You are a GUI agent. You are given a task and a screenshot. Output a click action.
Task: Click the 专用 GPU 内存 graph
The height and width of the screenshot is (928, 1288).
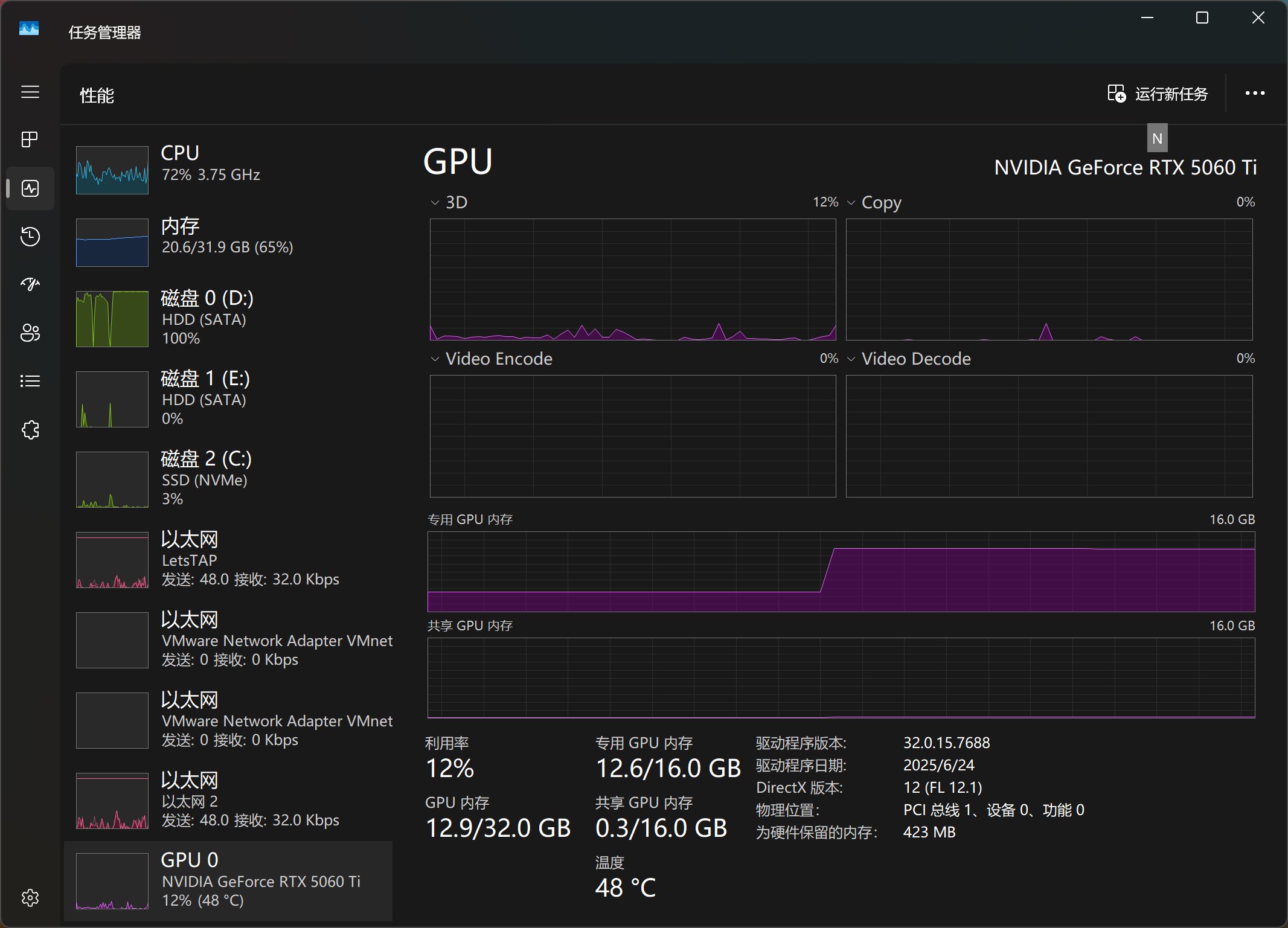[841, 571]
